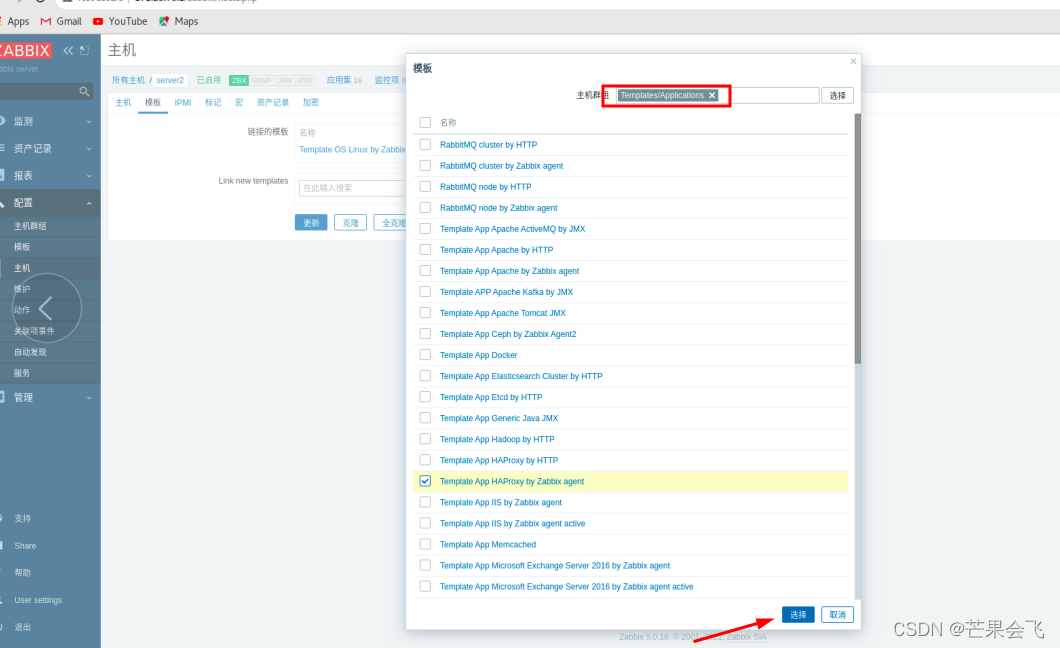Remove the Templates/Applications group tag
The image size is (1060, 648).
pyautogui.click(x=712, y=95)
